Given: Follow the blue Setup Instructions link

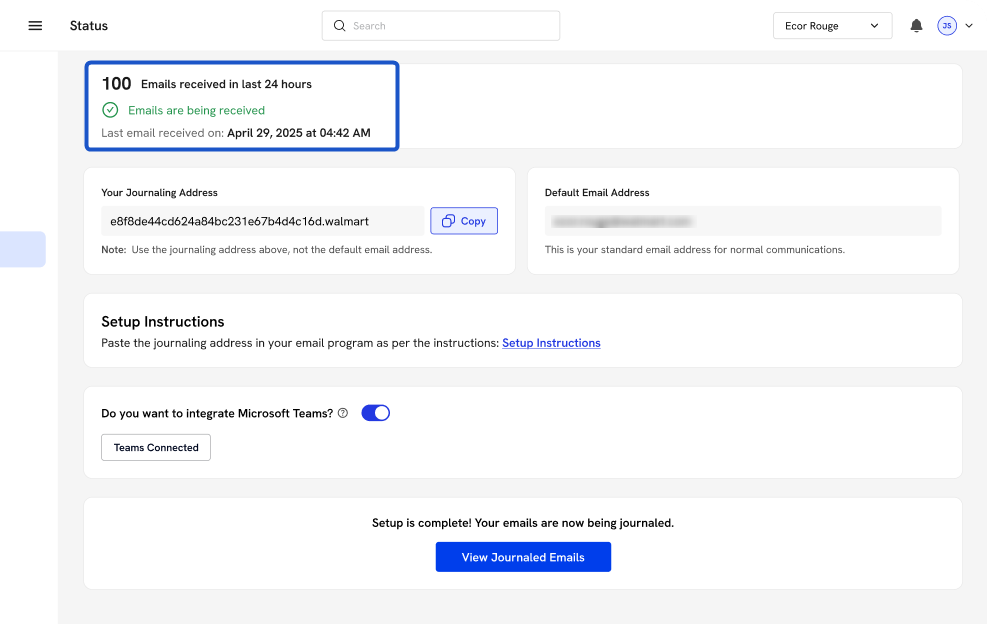Looking at the screenshot, I should [x=551, y=343].
